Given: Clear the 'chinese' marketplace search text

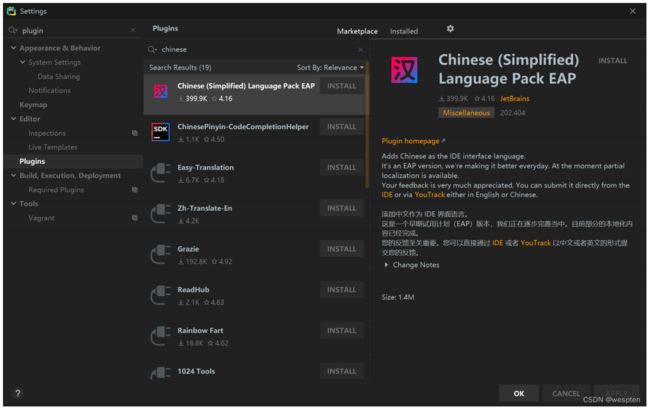Looking at the screenshot, I should tap(360, 50).
